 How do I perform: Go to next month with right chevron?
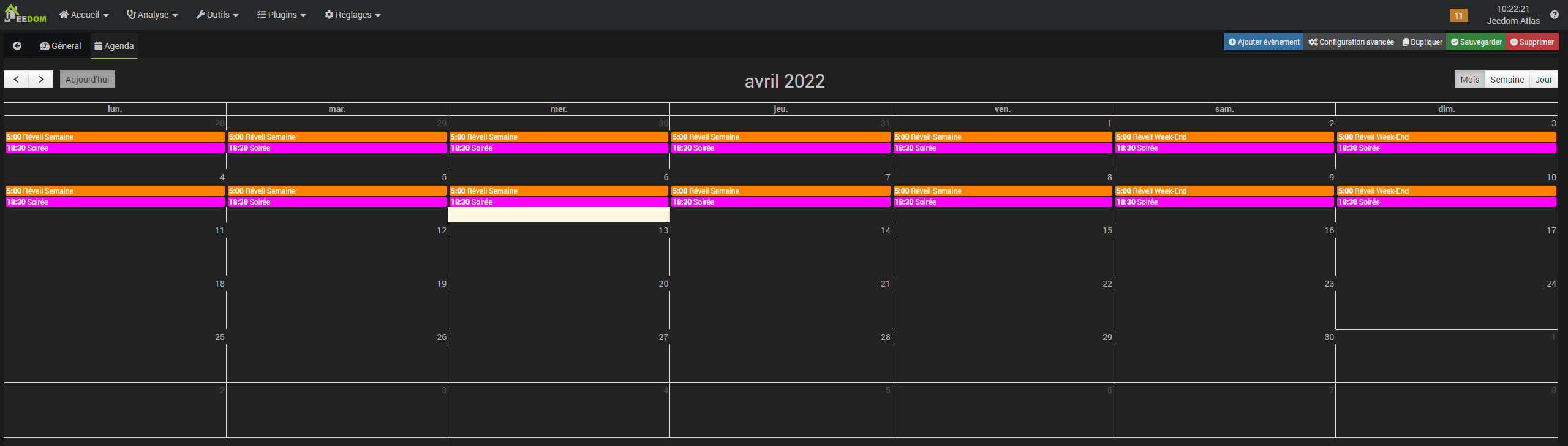click(x=41, y=79)
